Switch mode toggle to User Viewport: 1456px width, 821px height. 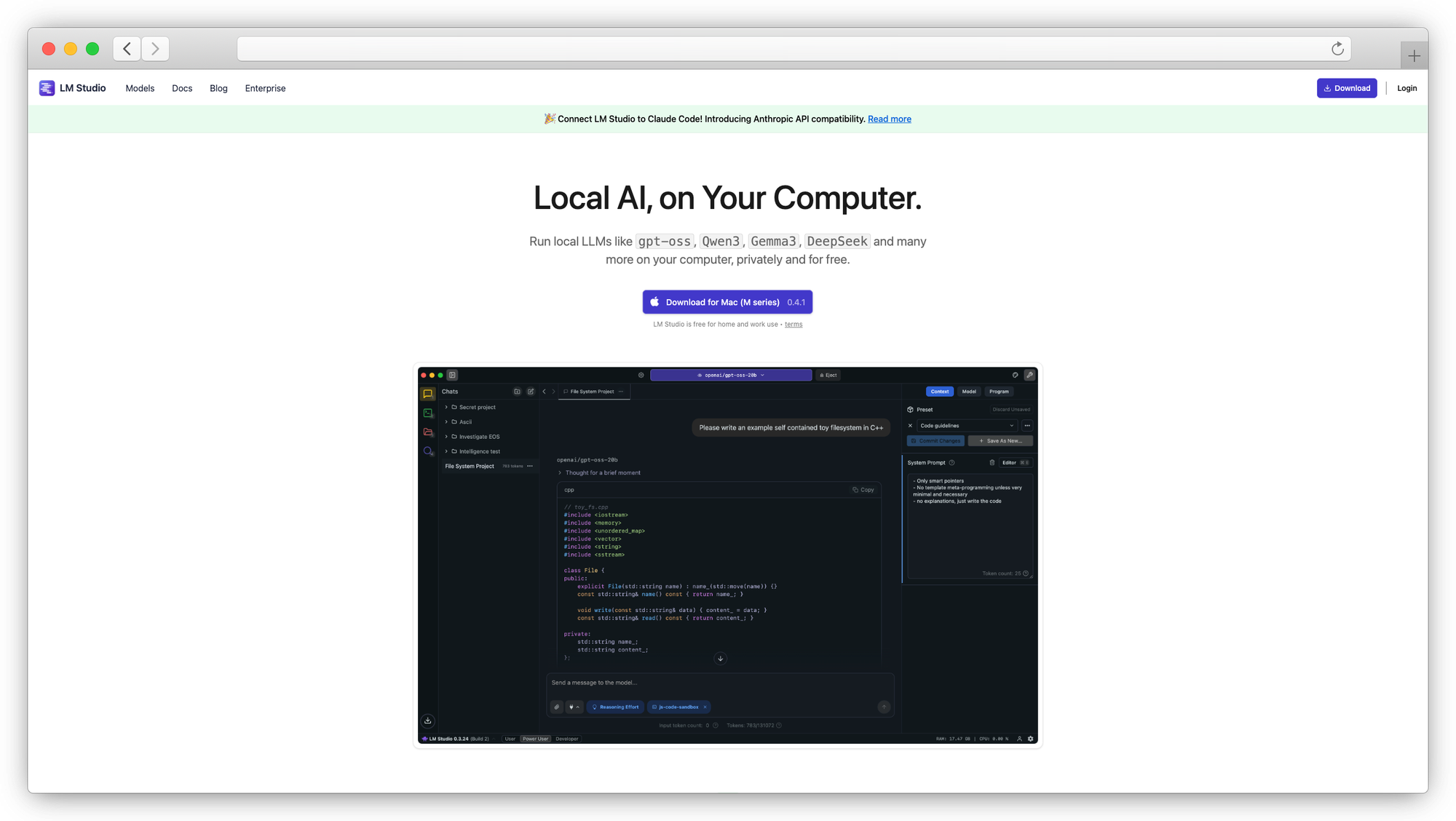(x=510, y=739)
